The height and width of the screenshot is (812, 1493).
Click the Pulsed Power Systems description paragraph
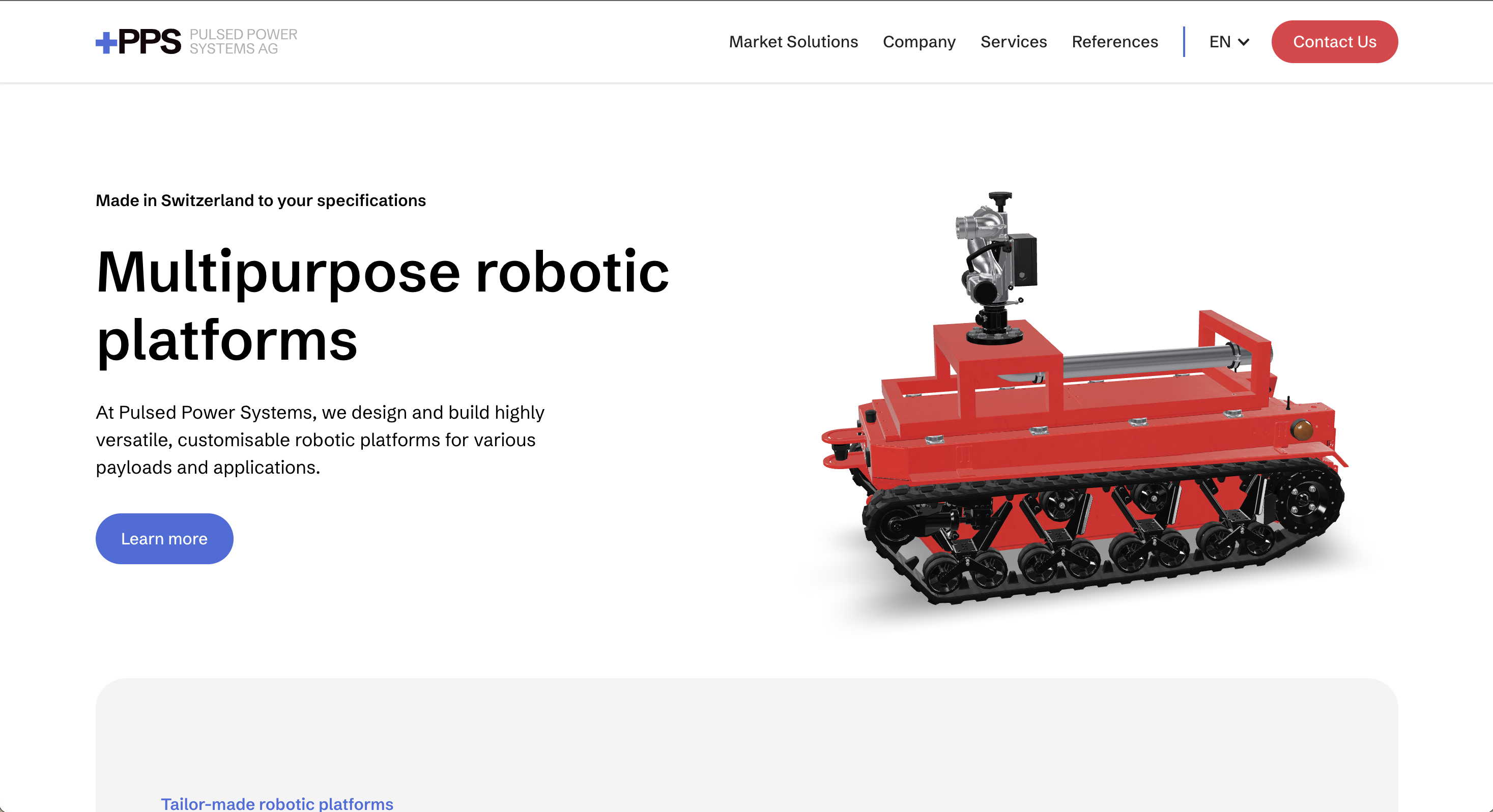click(320, 440)
